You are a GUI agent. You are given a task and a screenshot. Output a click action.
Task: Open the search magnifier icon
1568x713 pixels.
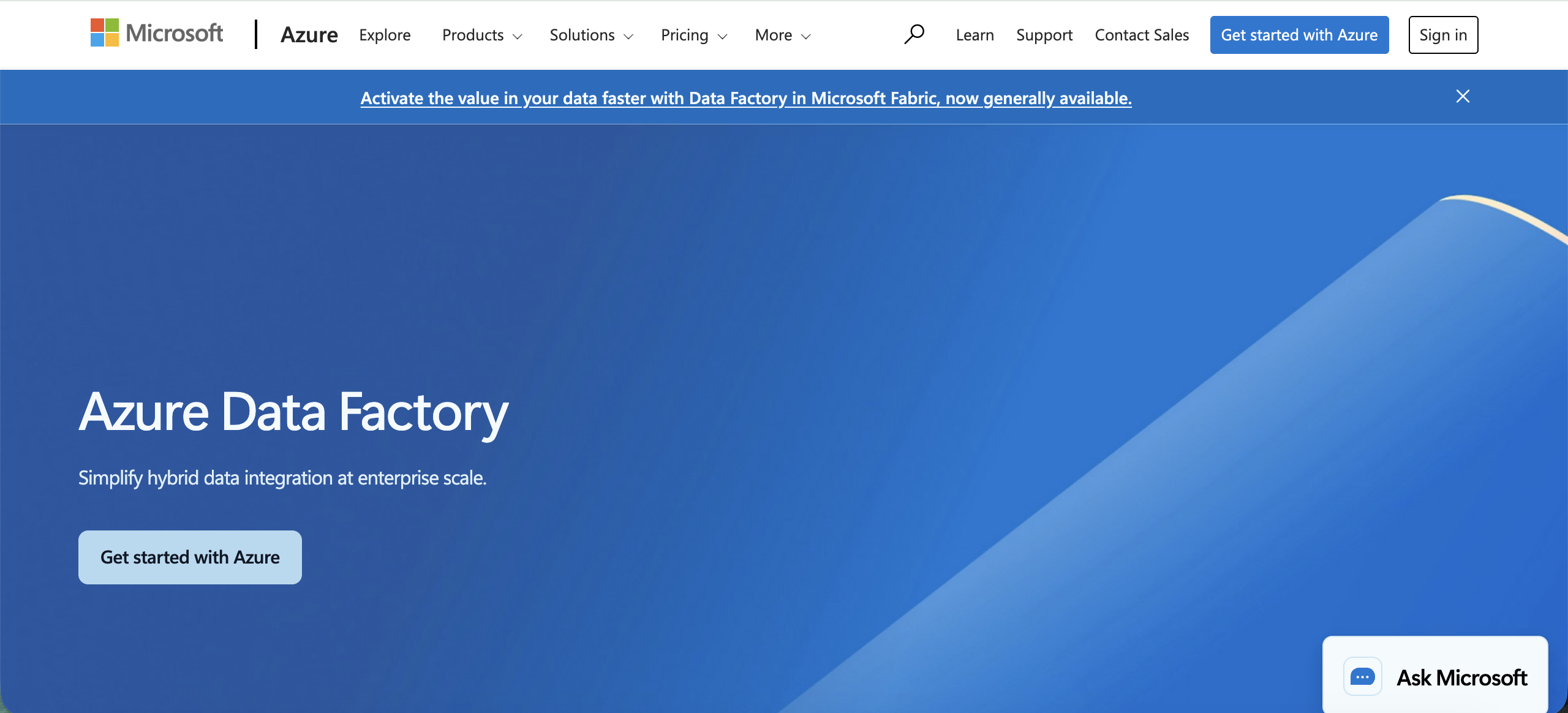(x=914, y=34)
